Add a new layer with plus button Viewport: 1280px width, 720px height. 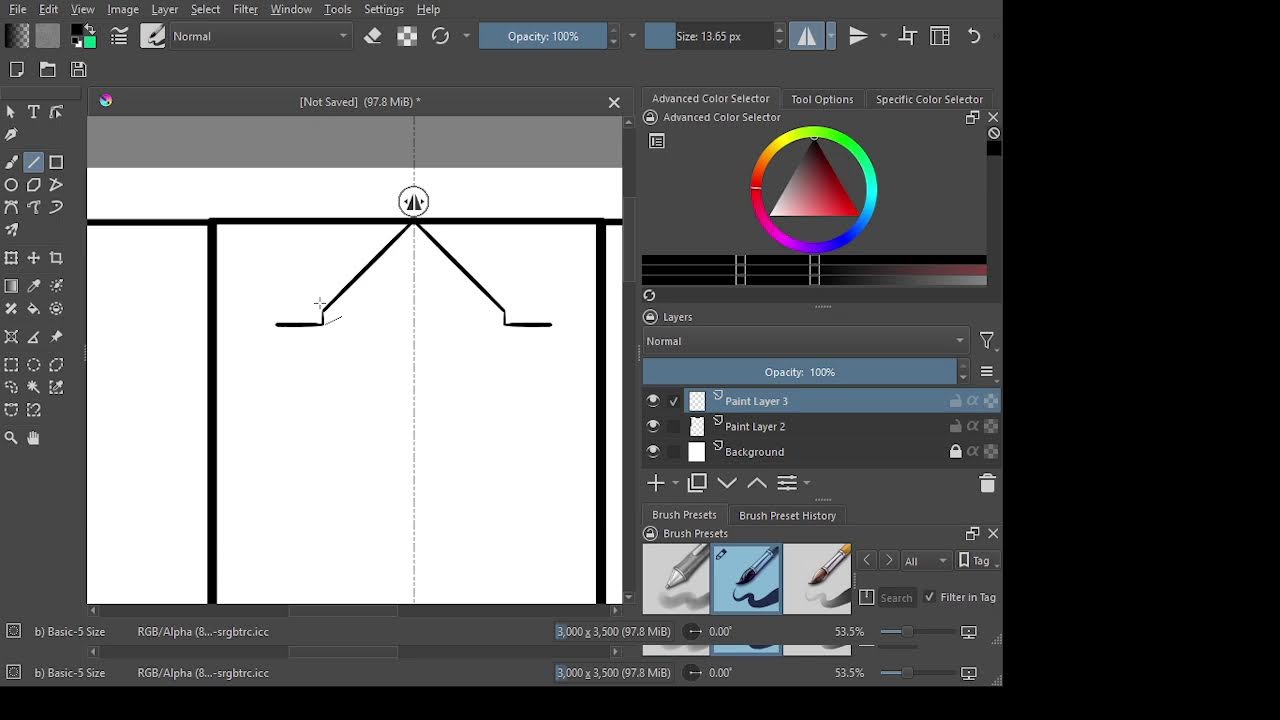[656, 483]
